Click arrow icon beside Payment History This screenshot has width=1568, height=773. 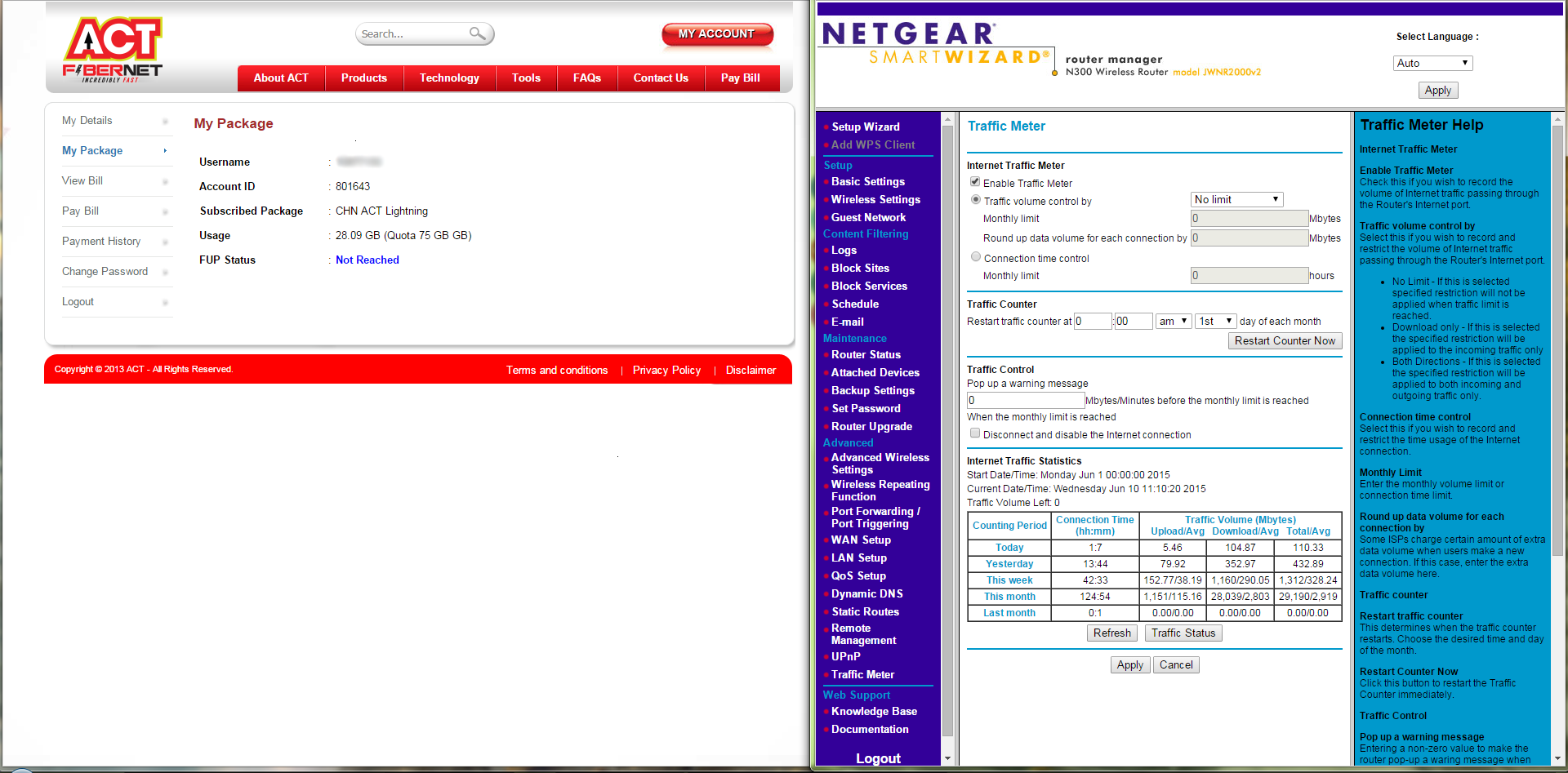coord(165,242)
